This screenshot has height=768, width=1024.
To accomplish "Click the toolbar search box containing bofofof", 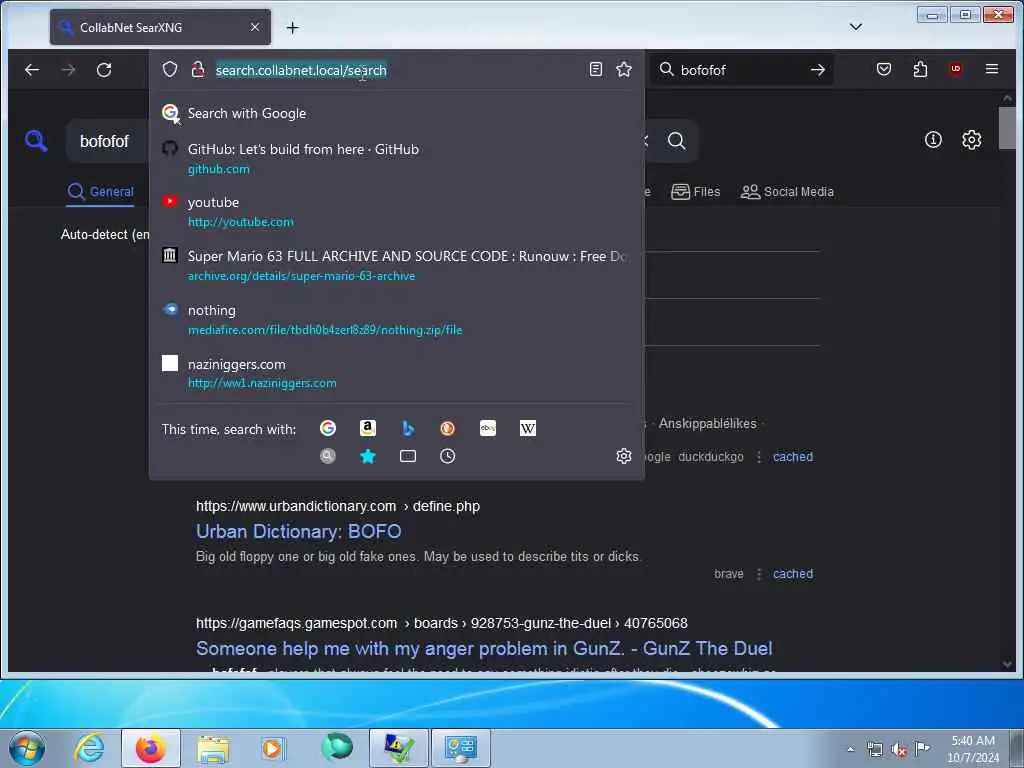I will click(x=741, y=70).
